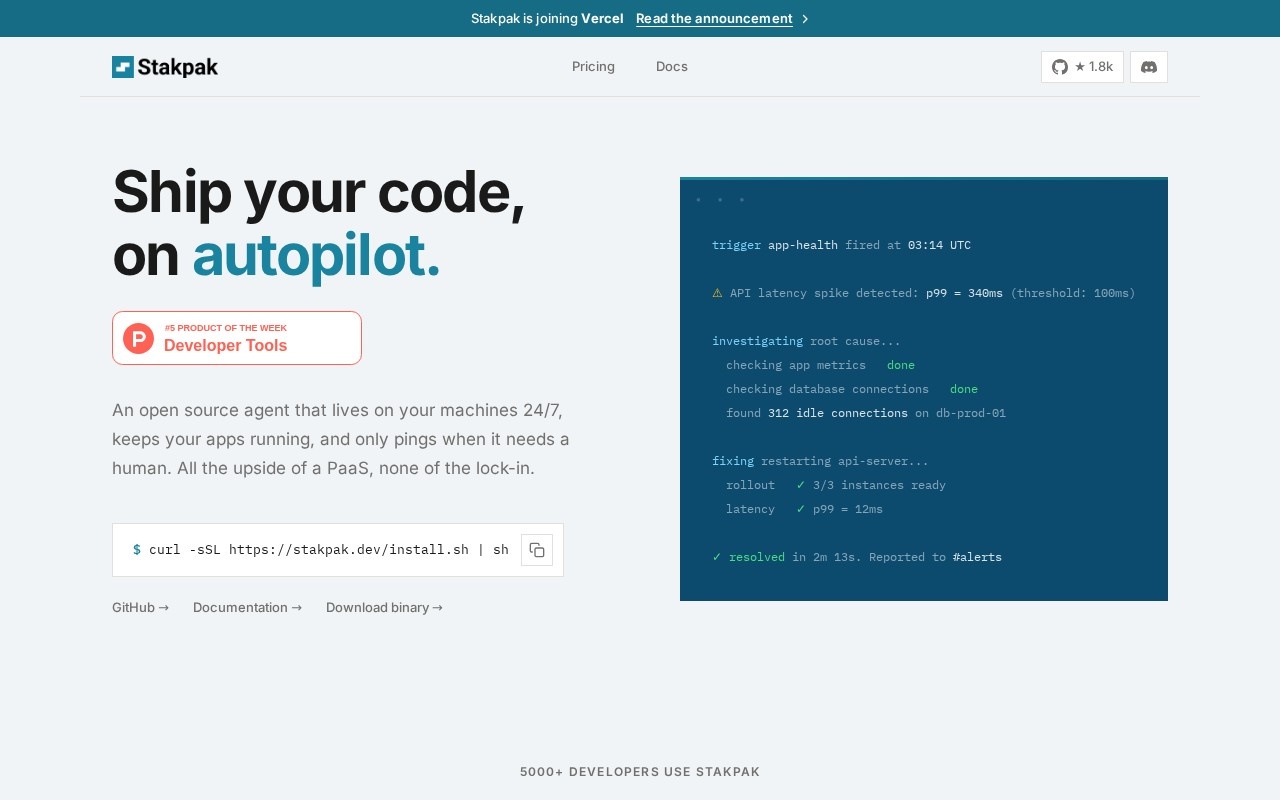Copy the curl install command
Screen dimensions: 1280x800
537,550
